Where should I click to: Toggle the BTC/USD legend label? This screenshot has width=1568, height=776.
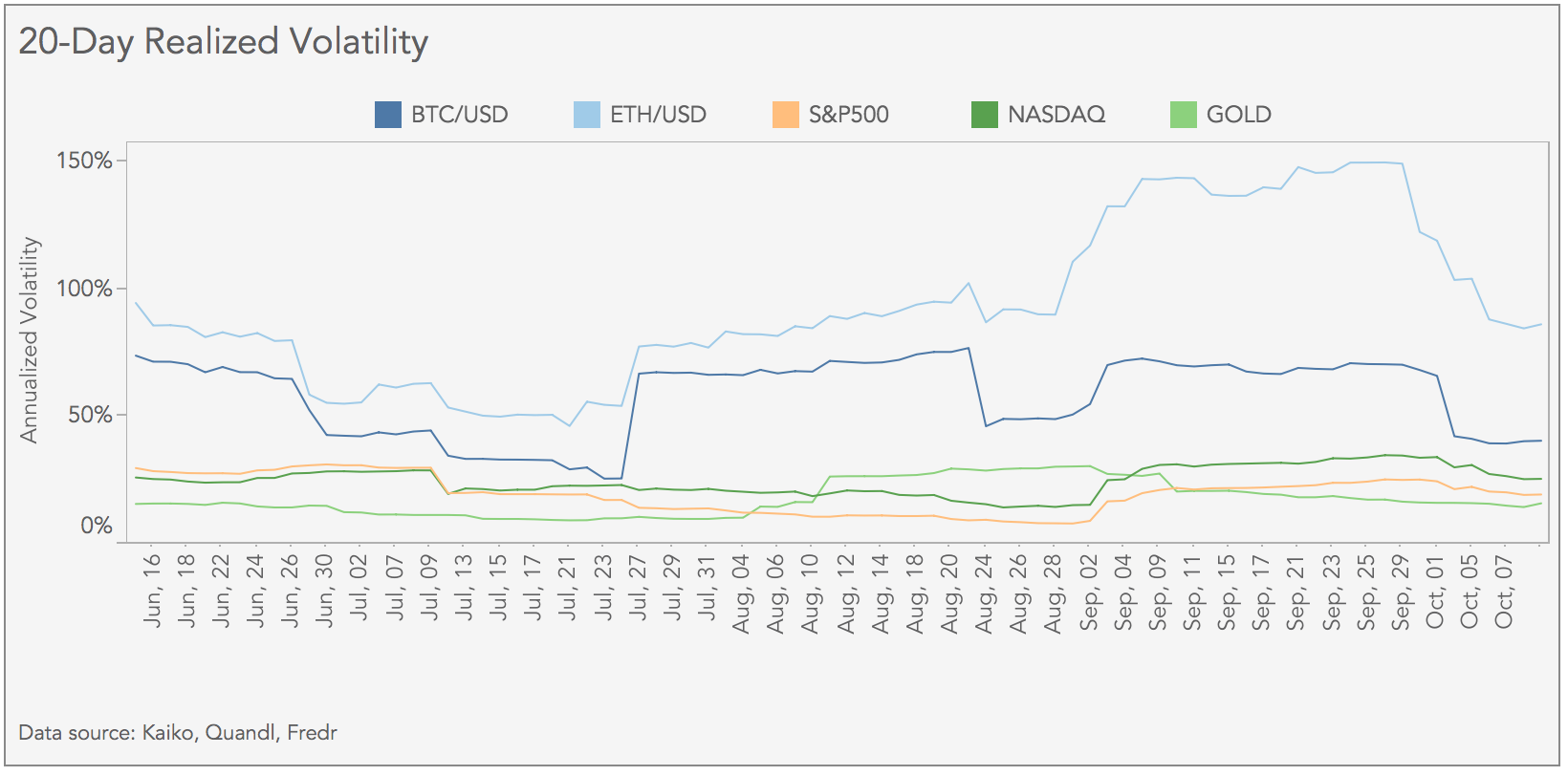click(459, 115)
